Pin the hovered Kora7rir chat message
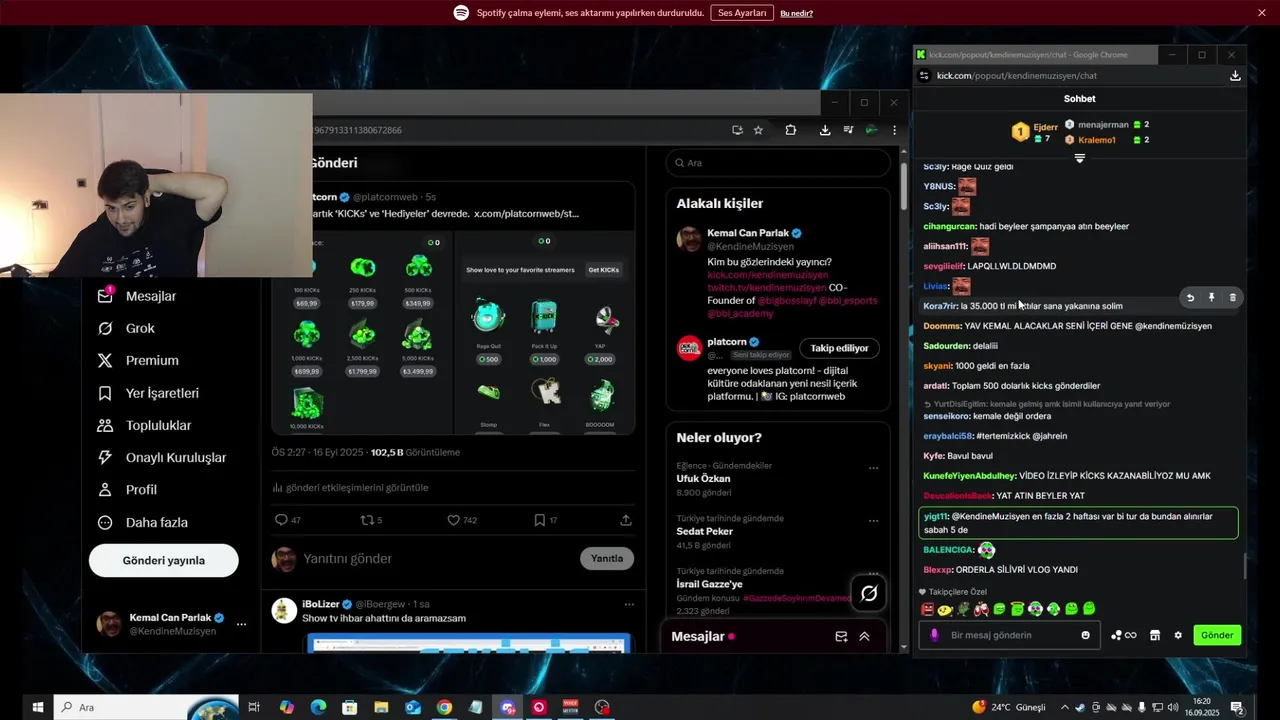 click(x=1211, y=298)
